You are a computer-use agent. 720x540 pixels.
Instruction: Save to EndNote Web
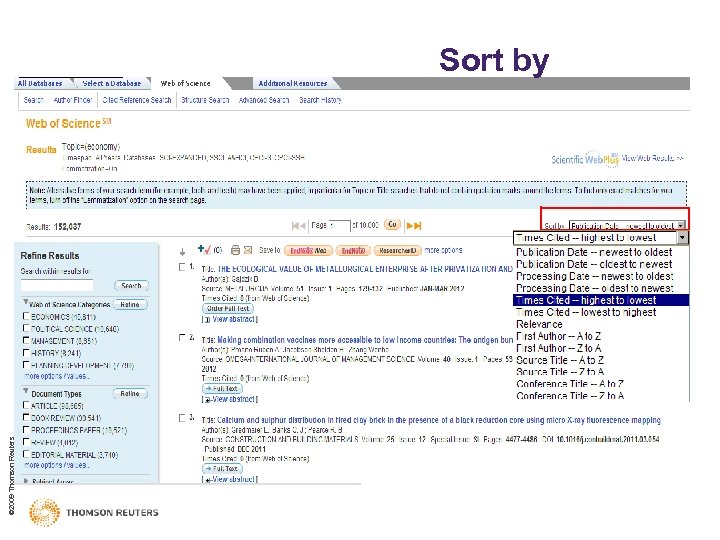pyautogui.click(x=308, y=251)
